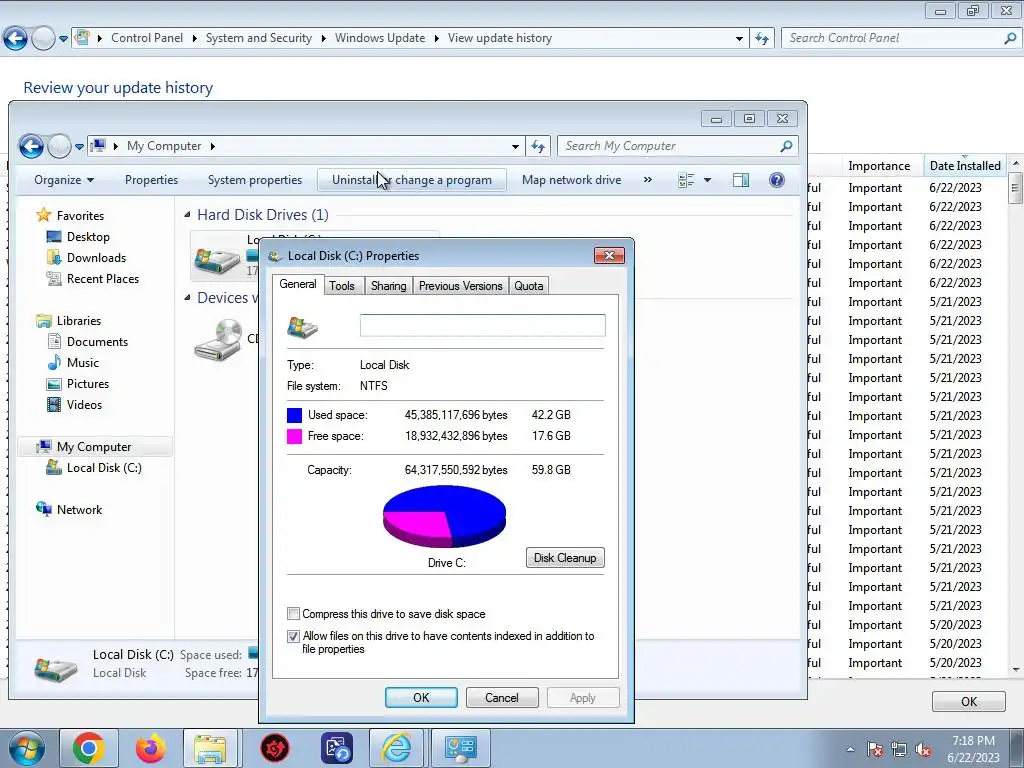Select Favorites in navigation pane
This screenshot has width=1024, height=768.
point(80,216)
